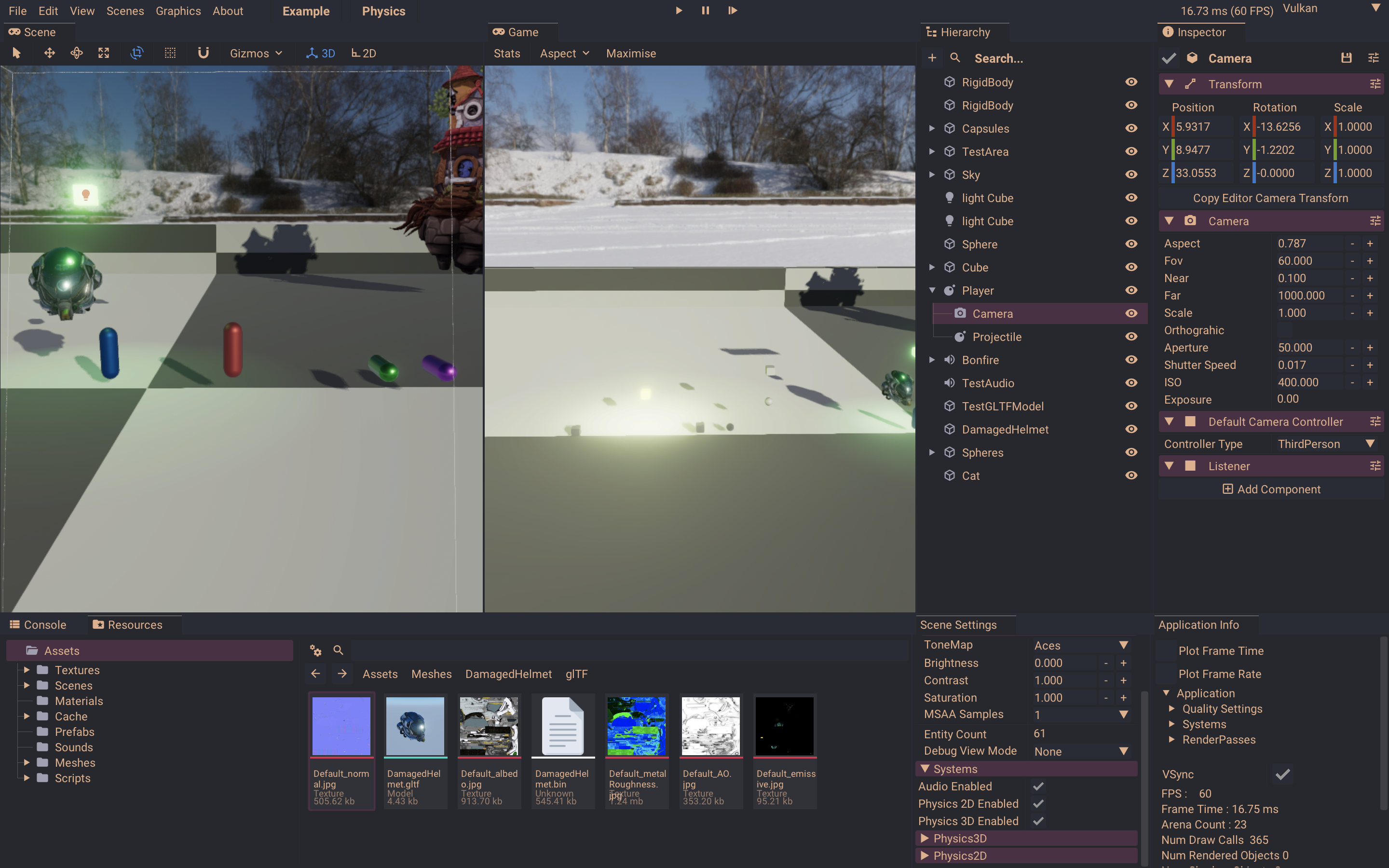Switch to the Physics scene tab
1389x868 pixels.
pos(383,11)
